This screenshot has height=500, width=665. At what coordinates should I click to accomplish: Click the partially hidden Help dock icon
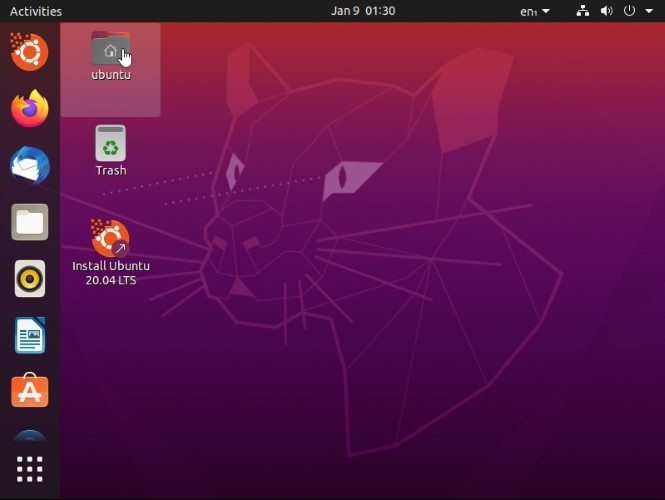[x=29, y=436]
